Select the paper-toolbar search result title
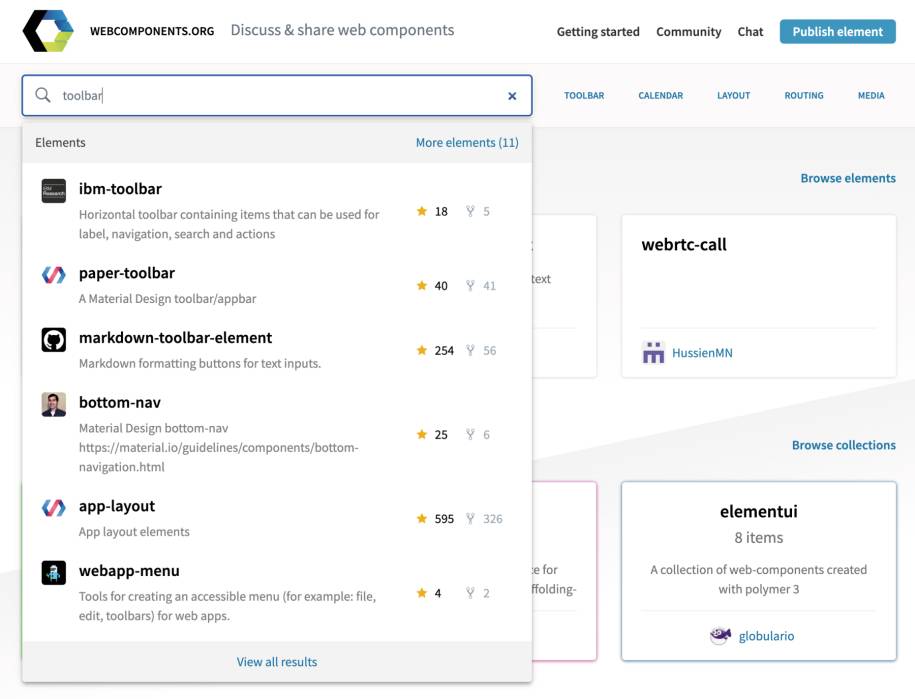The image size is (915, 699). pyautogui.click(x=127, y=273)
